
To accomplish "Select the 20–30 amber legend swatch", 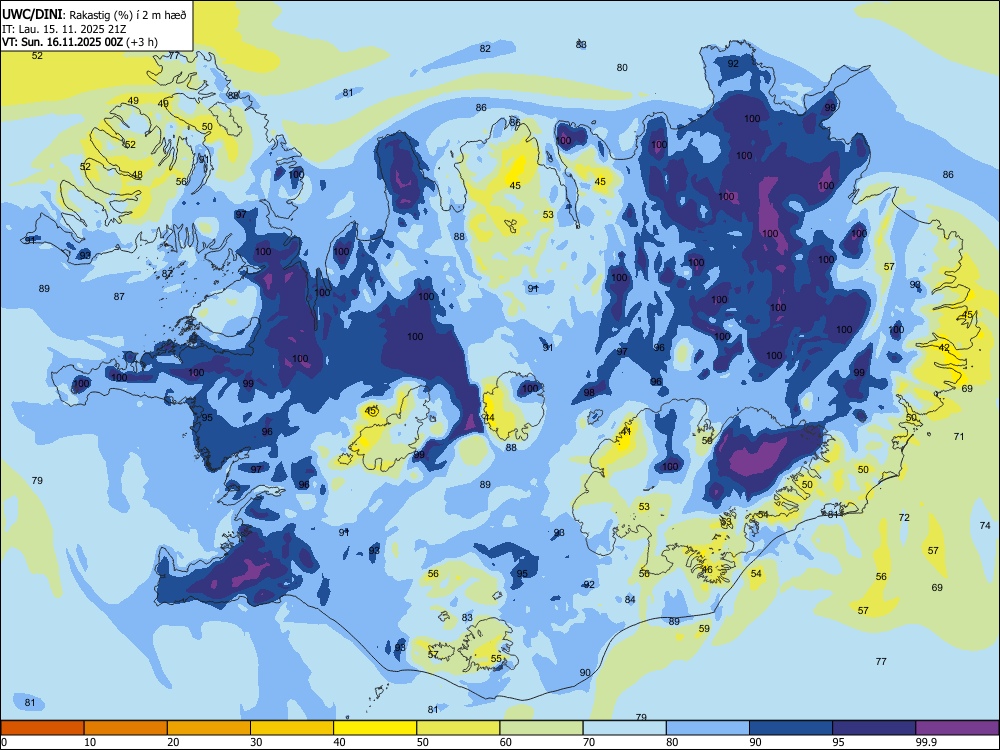I will coord(209,728).
